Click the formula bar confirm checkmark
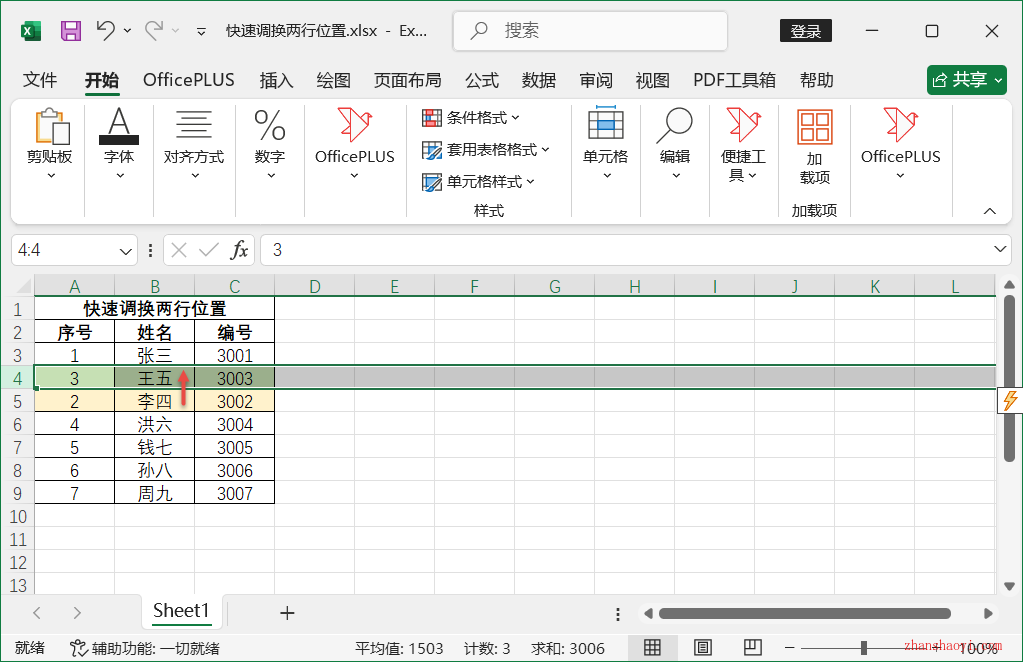Image resolution: width=1023 pixels, height=662 pixels. (x=209, y=250)
